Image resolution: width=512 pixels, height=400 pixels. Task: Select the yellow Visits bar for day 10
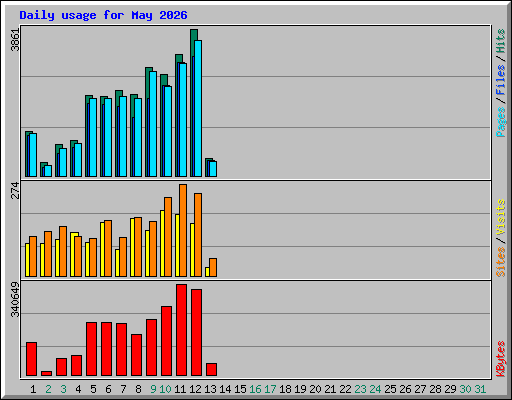click(162, 243)
